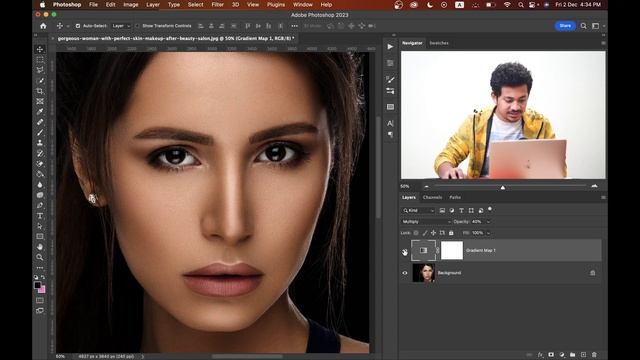
Task: Open the Multiply blend mode dropdown
Action: (x=426, y=222)
